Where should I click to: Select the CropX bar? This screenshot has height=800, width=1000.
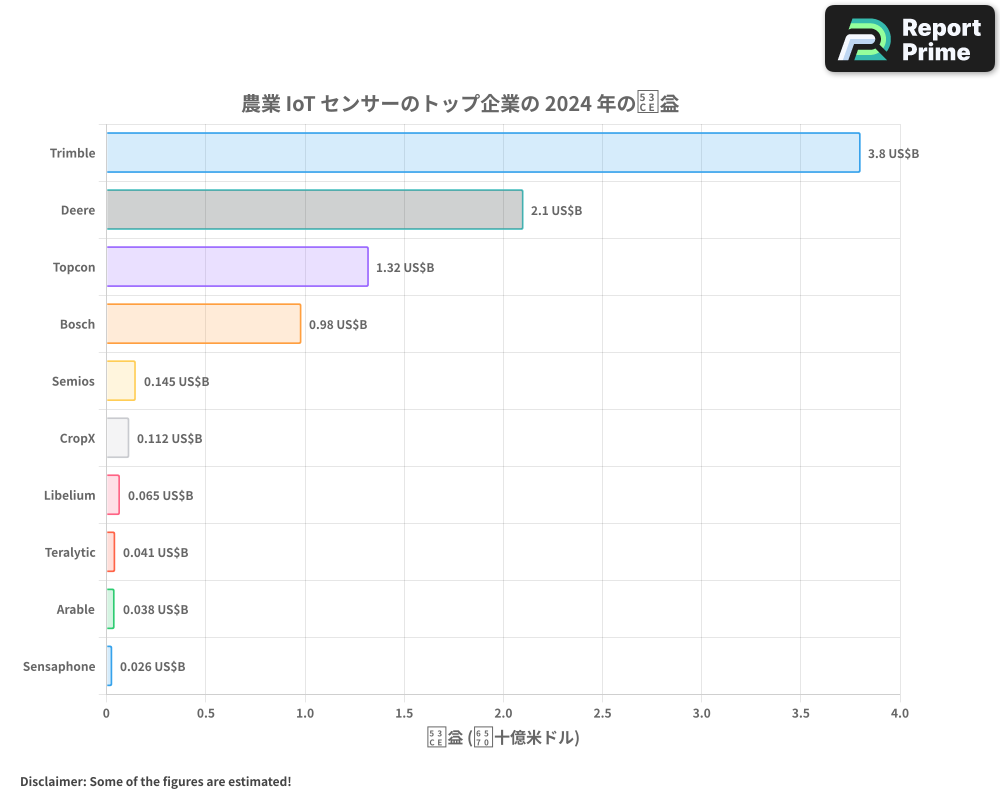coord(117,438)
